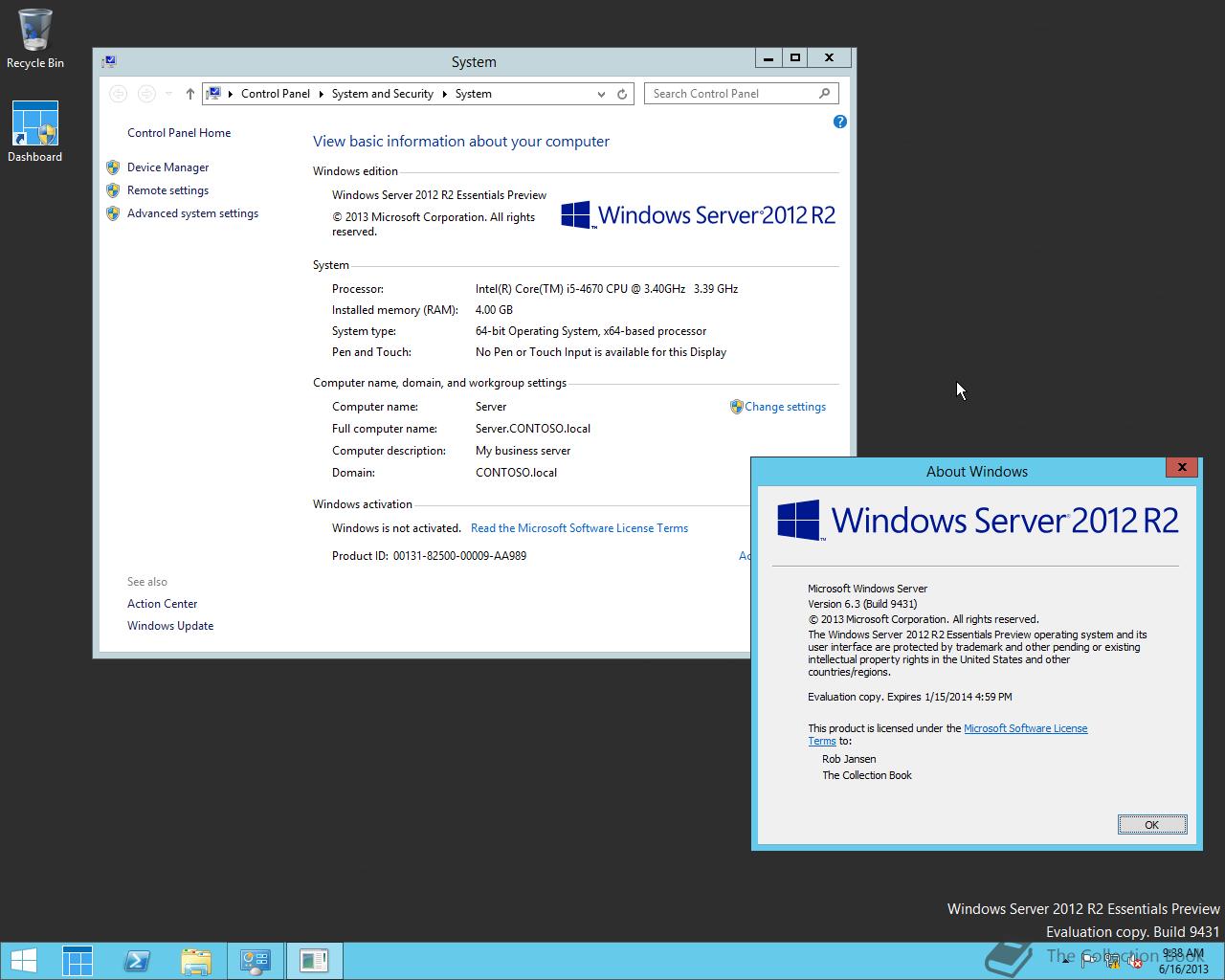The width and height of the screenshot is (1225, 980).
Task: Click shield icon beside Advanced system settings
Action: 113,213
